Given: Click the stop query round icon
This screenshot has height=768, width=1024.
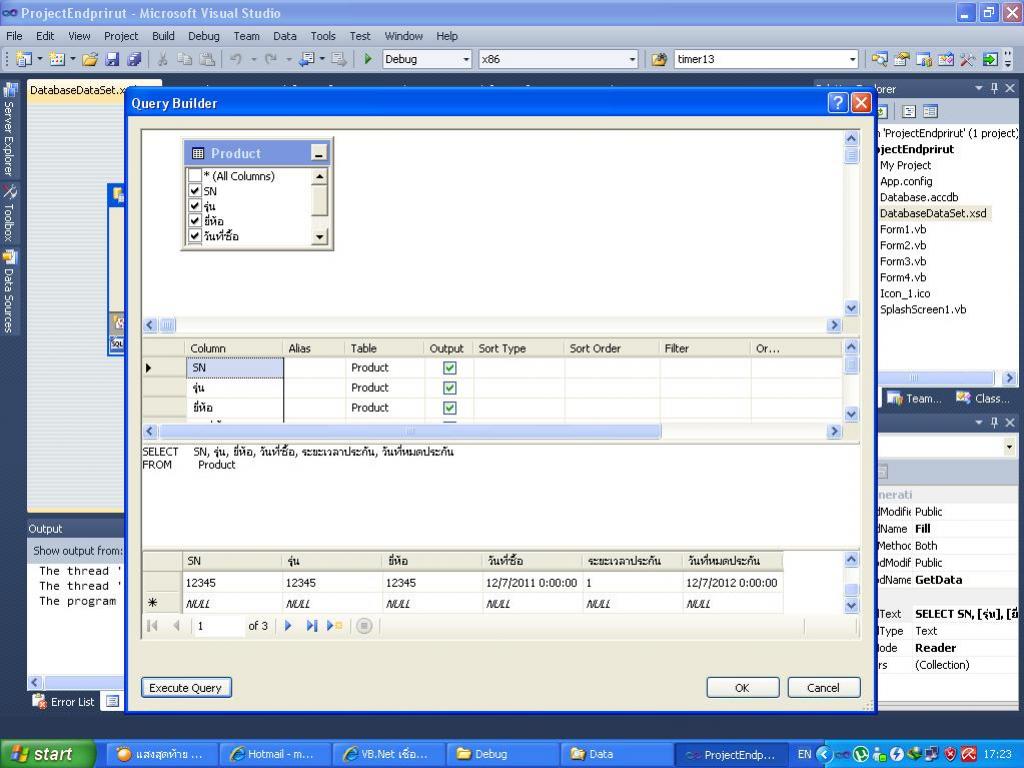Looking at the screenshot, I should tap(364, 626).
